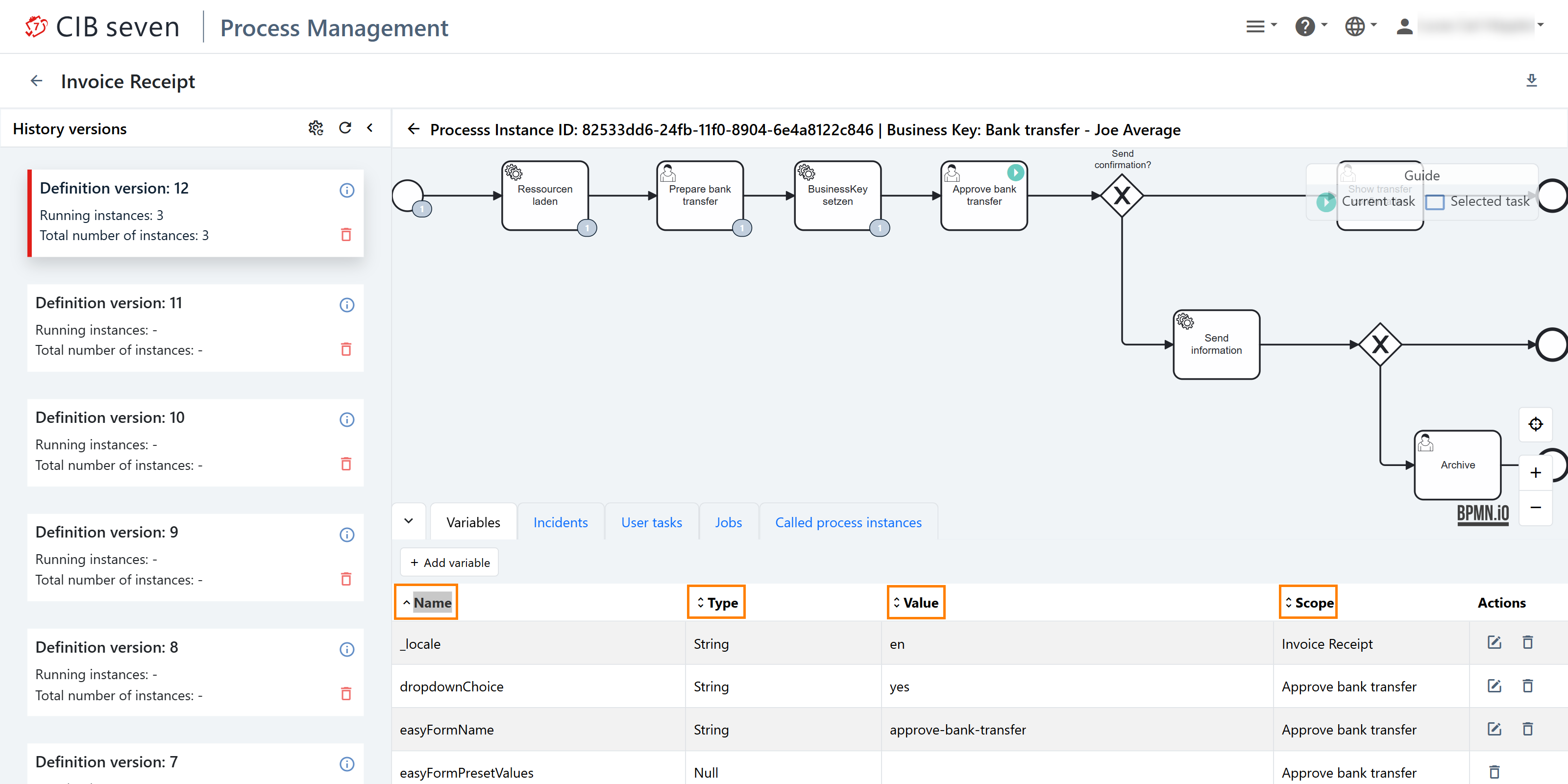Show info for Definition version 11

pos(347,305)
